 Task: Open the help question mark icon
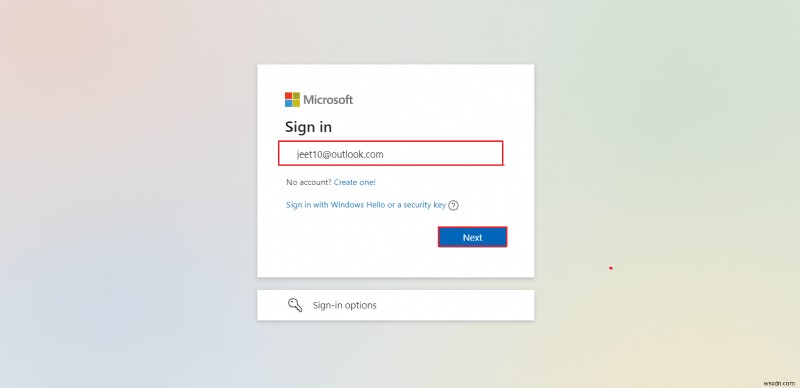[x=453, y=205]
